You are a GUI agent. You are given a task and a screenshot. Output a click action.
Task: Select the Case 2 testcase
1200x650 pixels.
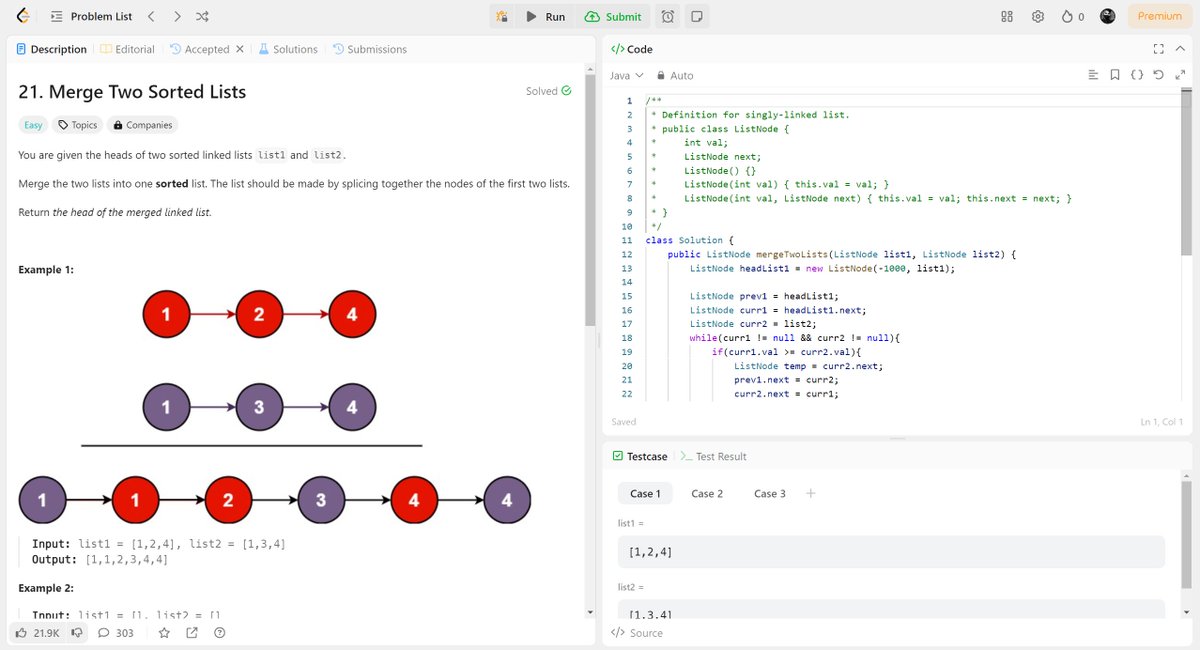(708, 493)
